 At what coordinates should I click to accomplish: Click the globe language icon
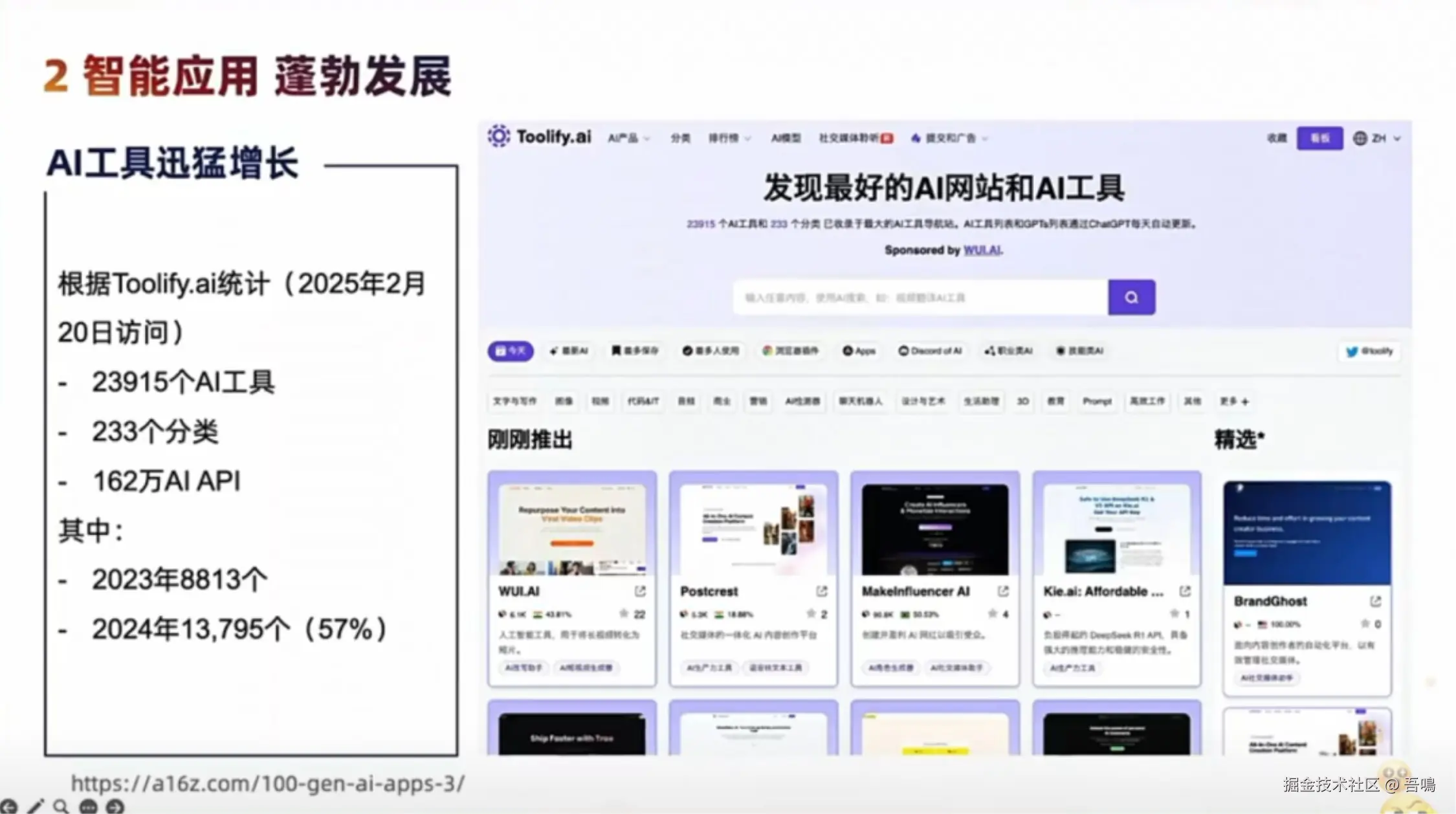click(x=1360, y=138)
